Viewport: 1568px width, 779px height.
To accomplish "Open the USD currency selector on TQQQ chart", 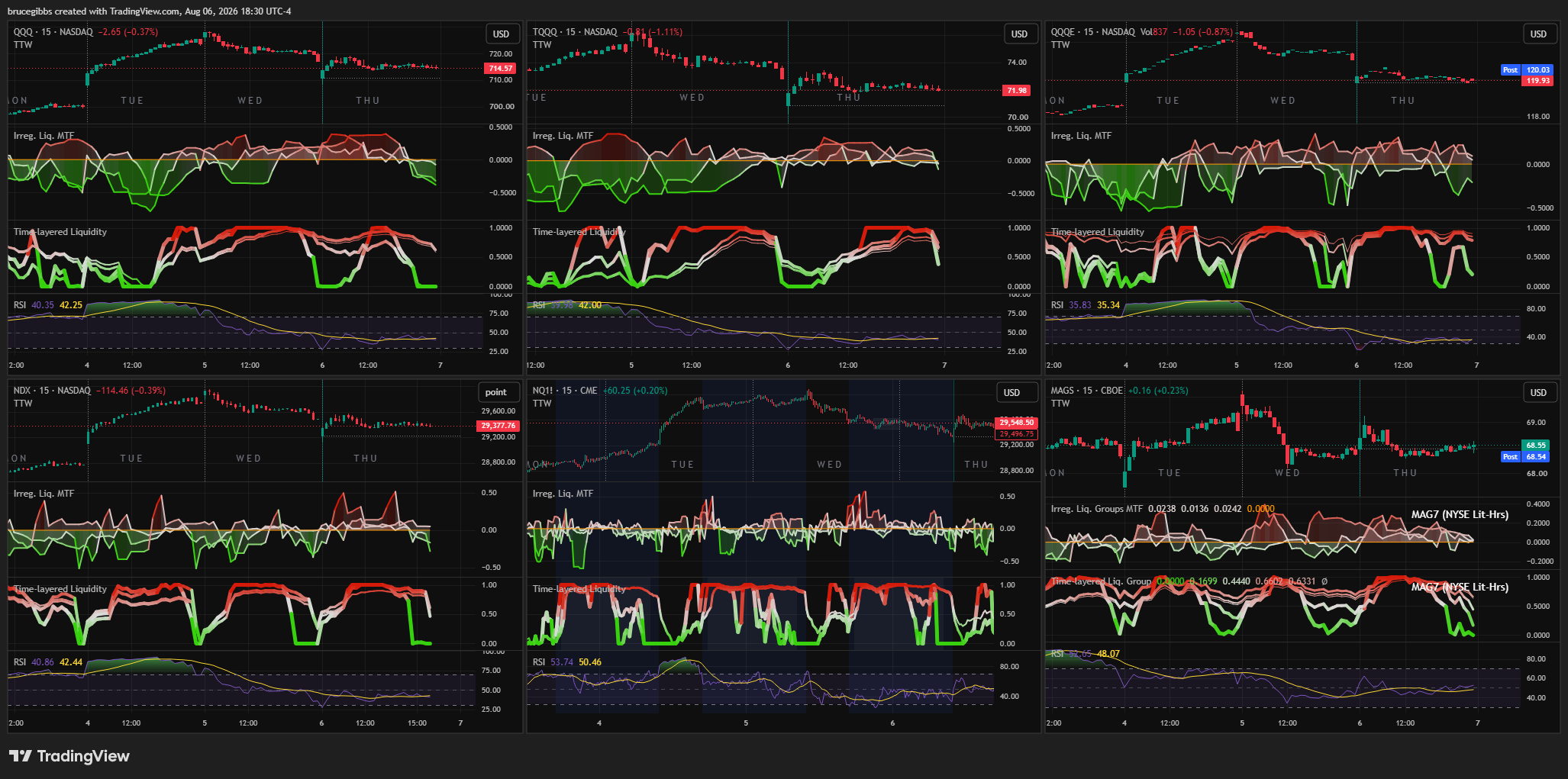I will [x=1019, y=34].
